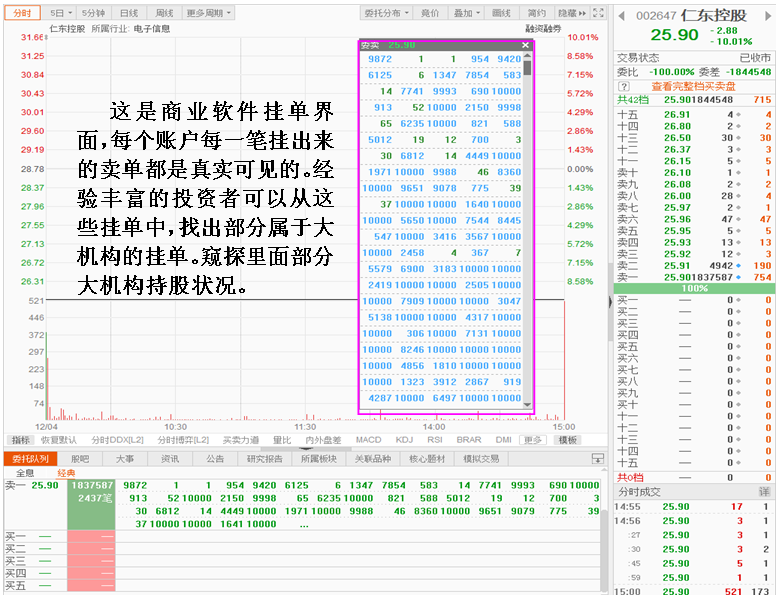Click the 竞价 toolbar button

pyautogui.click(x=430, y=13)
